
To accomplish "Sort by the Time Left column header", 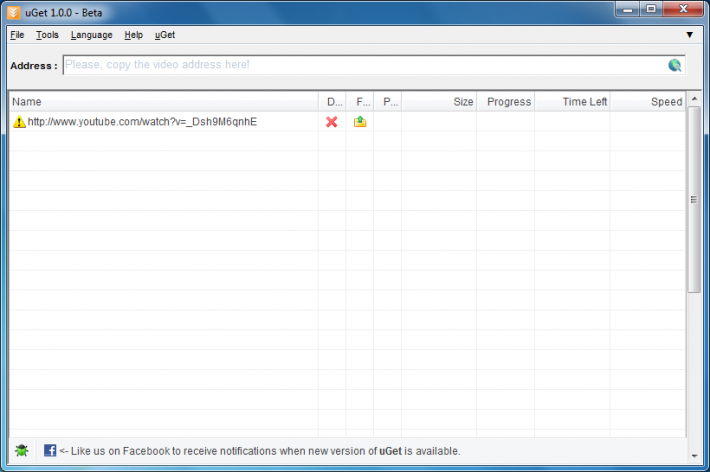I will (572, 101).
